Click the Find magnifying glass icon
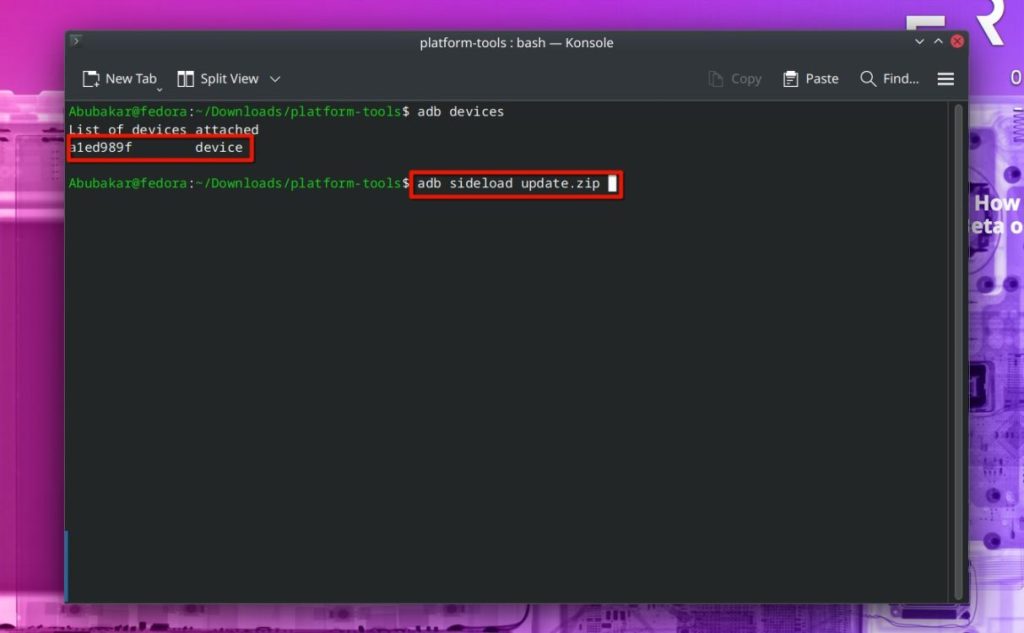The width and height of the screenshot is (1024, 633). click(867, 79)
